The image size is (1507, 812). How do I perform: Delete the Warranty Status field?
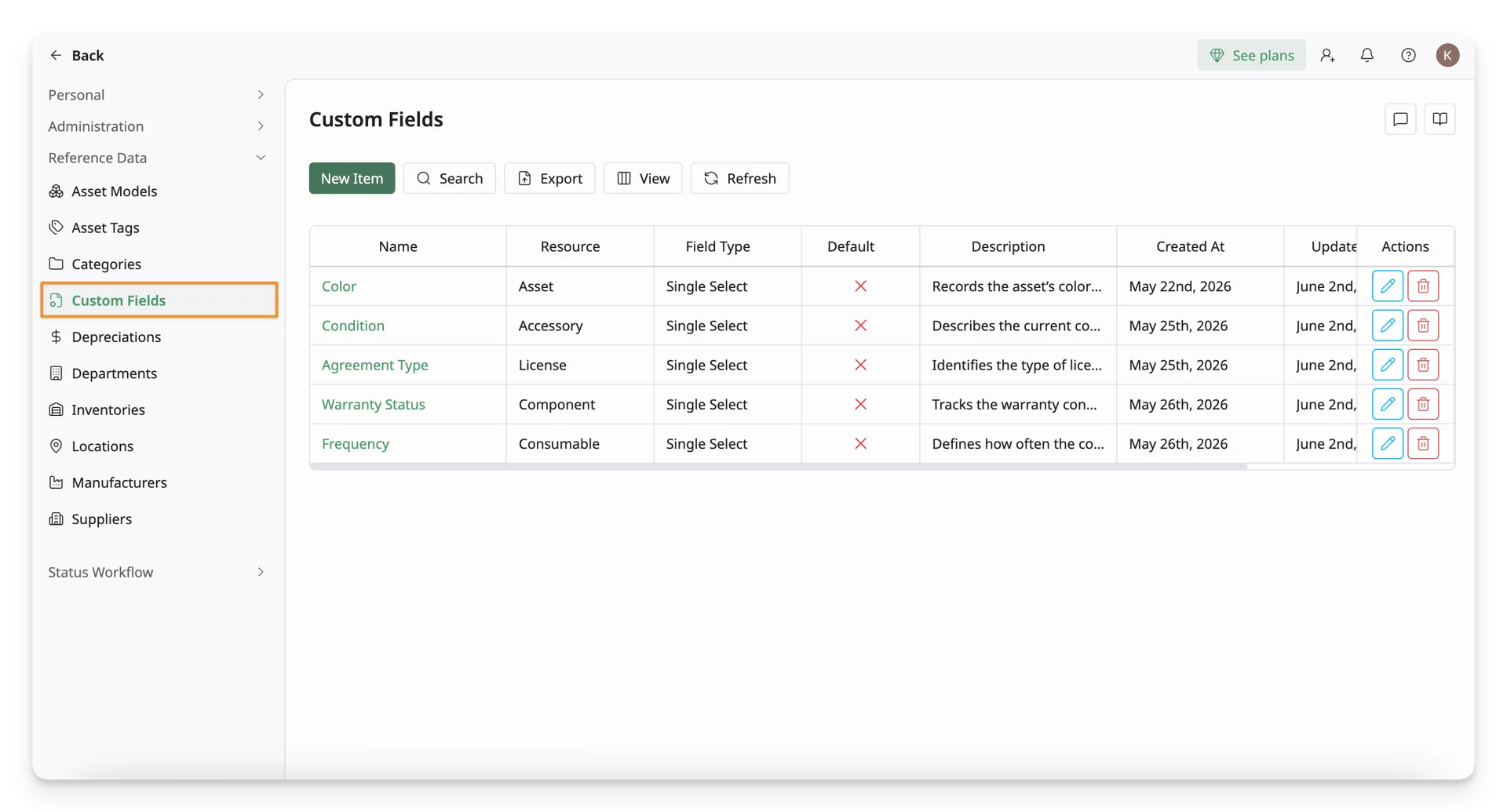(1422, 404)
